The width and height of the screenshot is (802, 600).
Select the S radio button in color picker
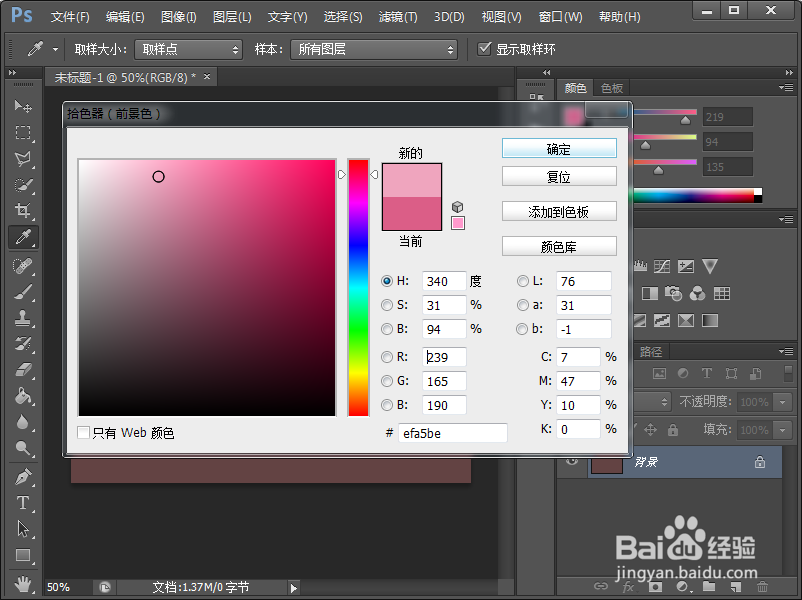point(387,305)
